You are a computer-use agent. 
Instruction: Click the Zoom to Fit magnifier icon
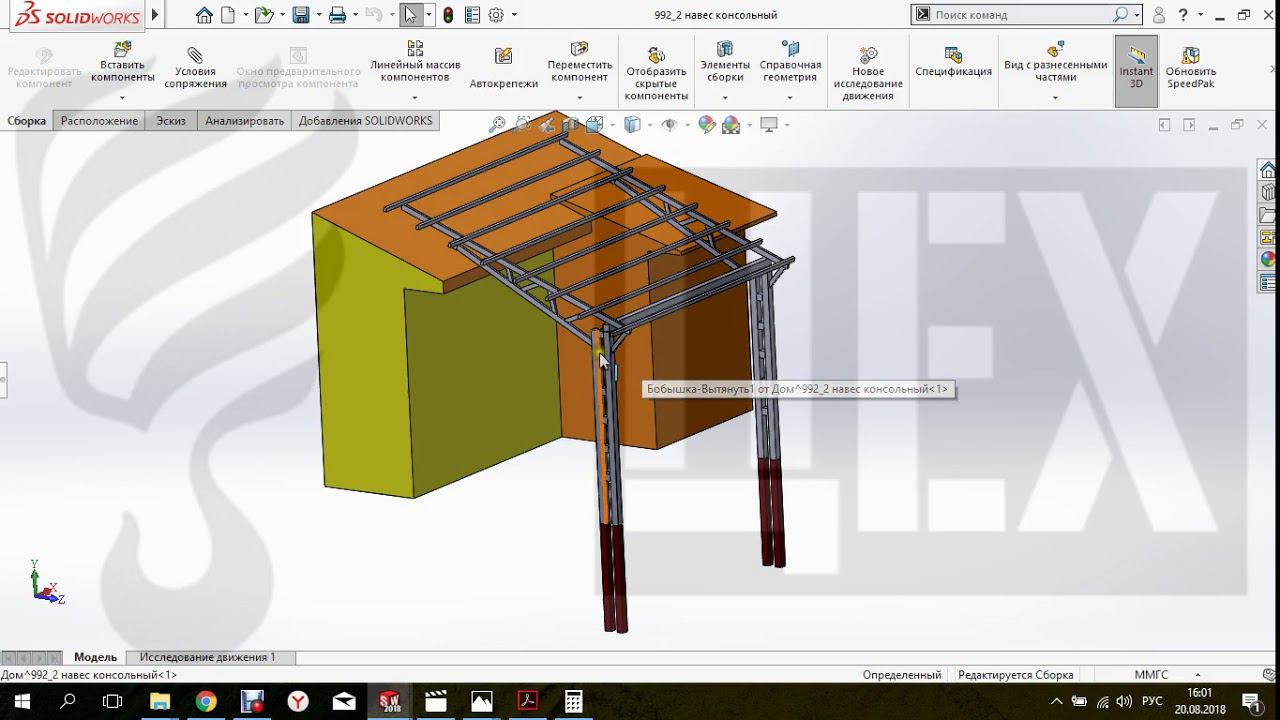pos(496,125)
